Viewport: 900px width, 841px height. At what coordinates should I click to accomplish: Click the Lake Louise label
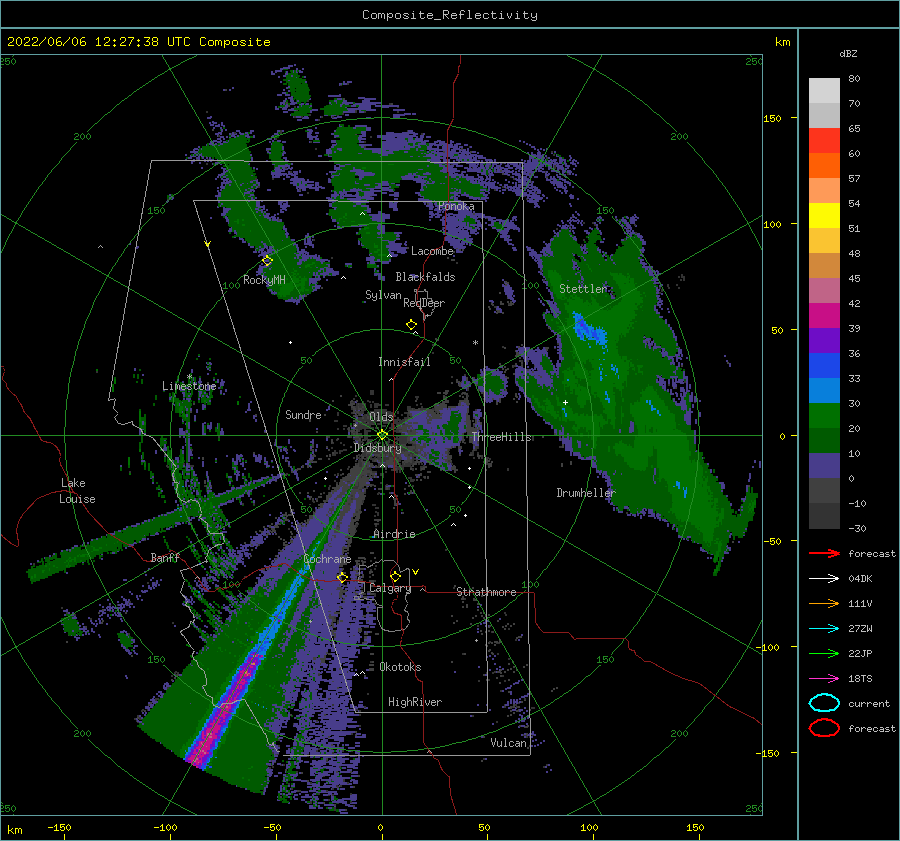[x=77, y=491]
